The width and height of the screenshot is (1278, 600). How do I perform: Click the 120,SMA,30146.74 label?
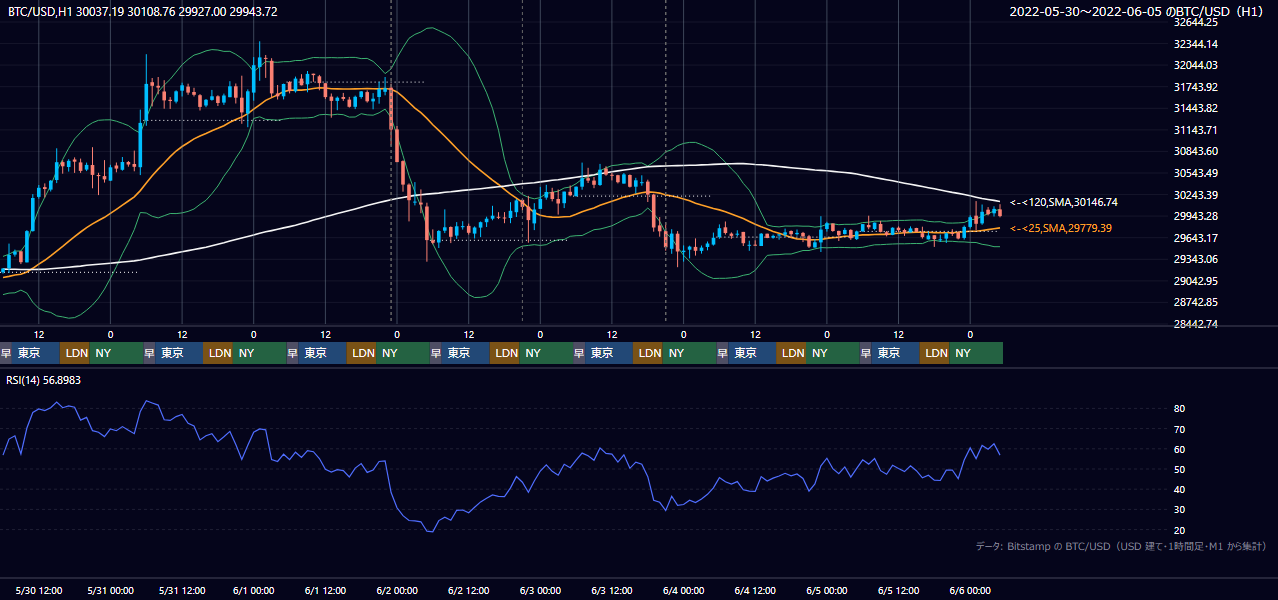[1064, 202]
